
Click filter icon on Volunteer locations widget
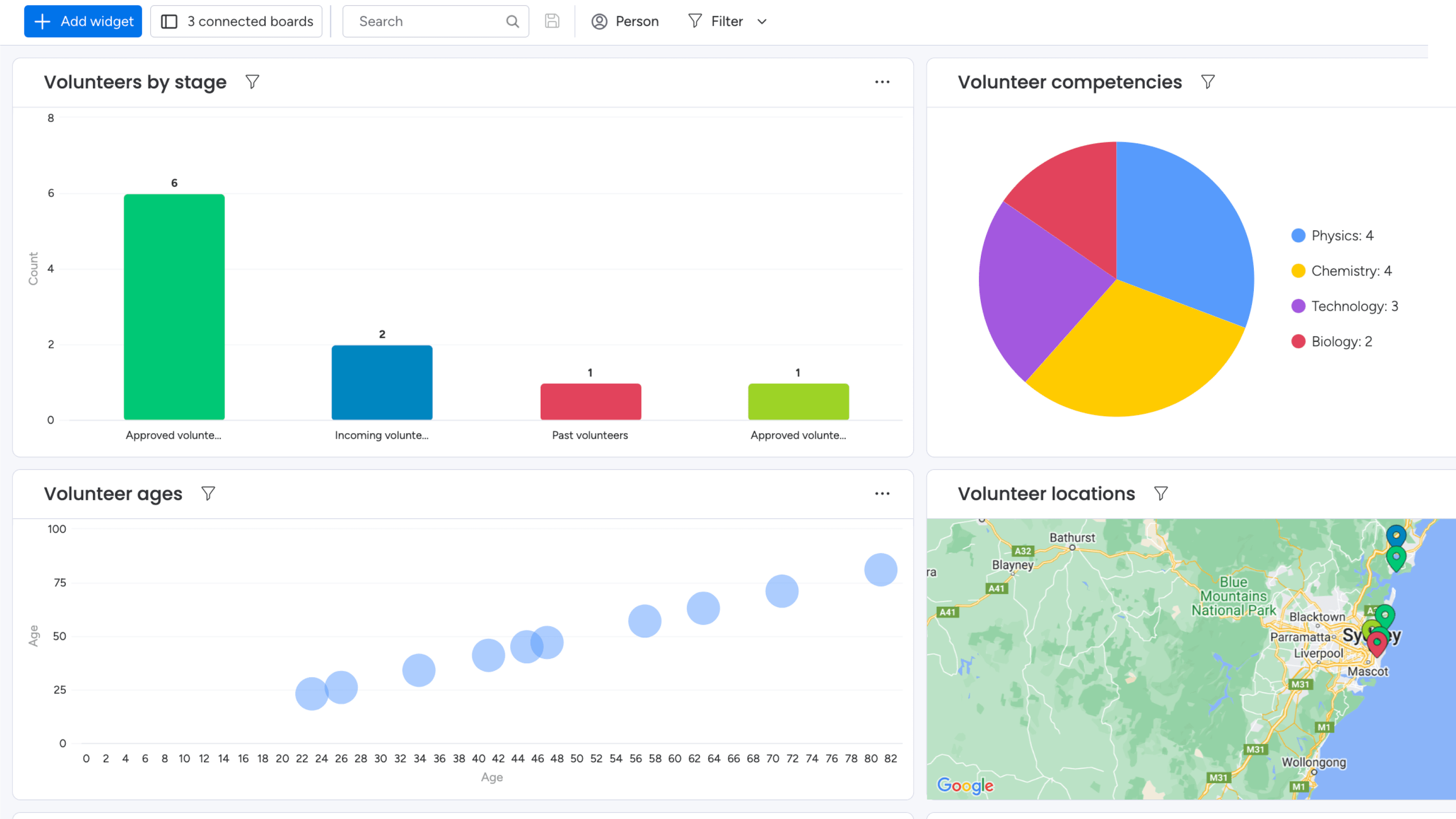click(1160, 494)
